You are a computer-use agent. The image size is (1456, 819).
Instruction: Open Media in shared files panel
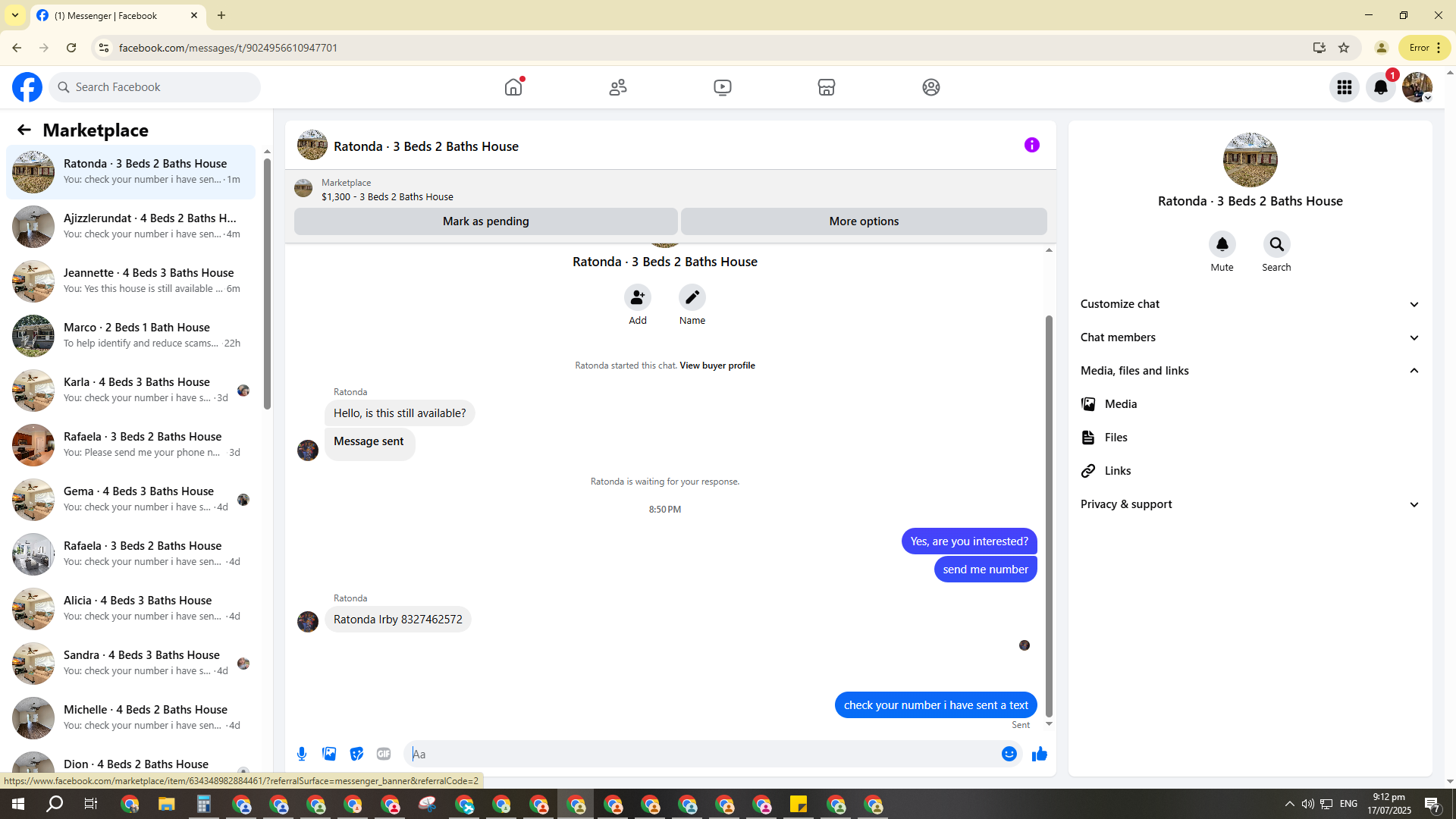1250,404
